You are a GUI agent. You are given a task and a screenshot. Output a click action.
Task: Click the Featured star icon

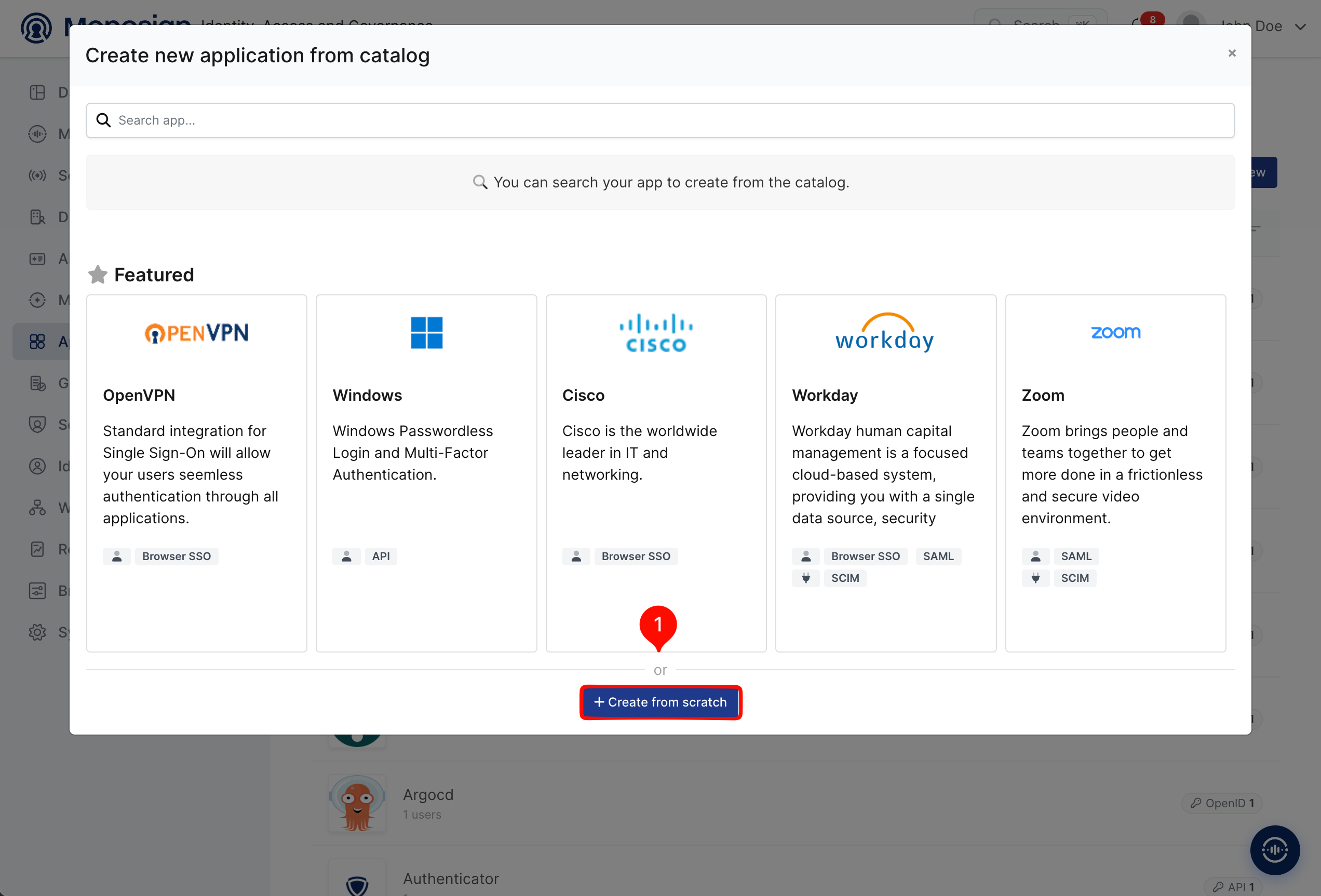[98, 275]
